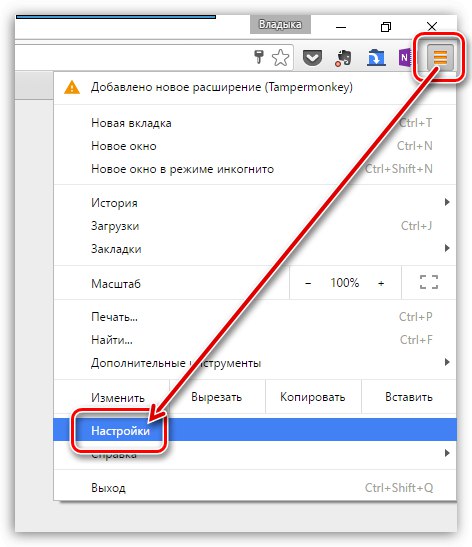472x547 pixels.
Task: Click the 100% zoom value
Action: (345, 283)
